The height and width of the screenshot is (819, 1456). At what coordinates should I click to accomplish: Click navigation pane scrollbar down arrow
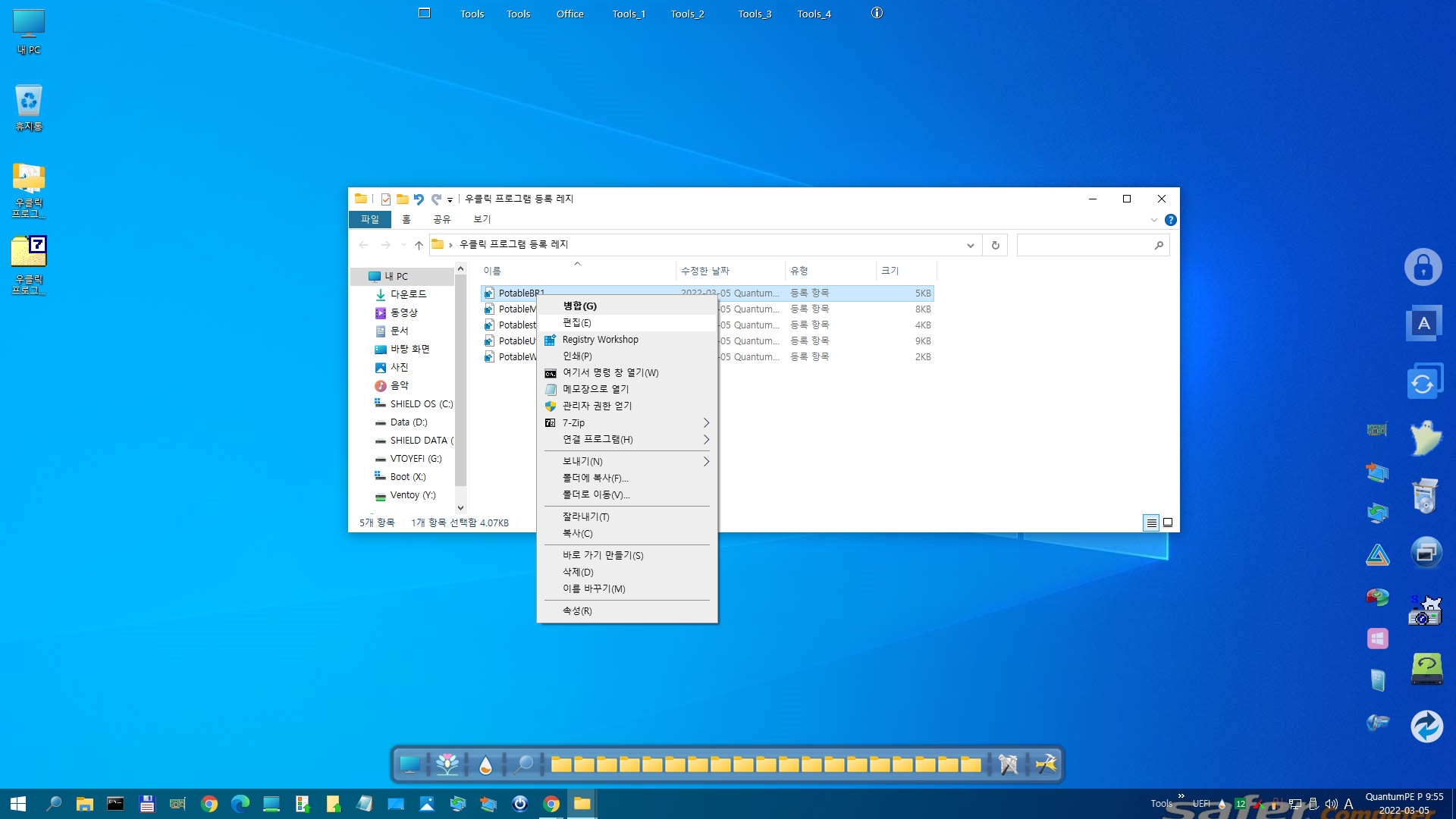pos(460,508)
